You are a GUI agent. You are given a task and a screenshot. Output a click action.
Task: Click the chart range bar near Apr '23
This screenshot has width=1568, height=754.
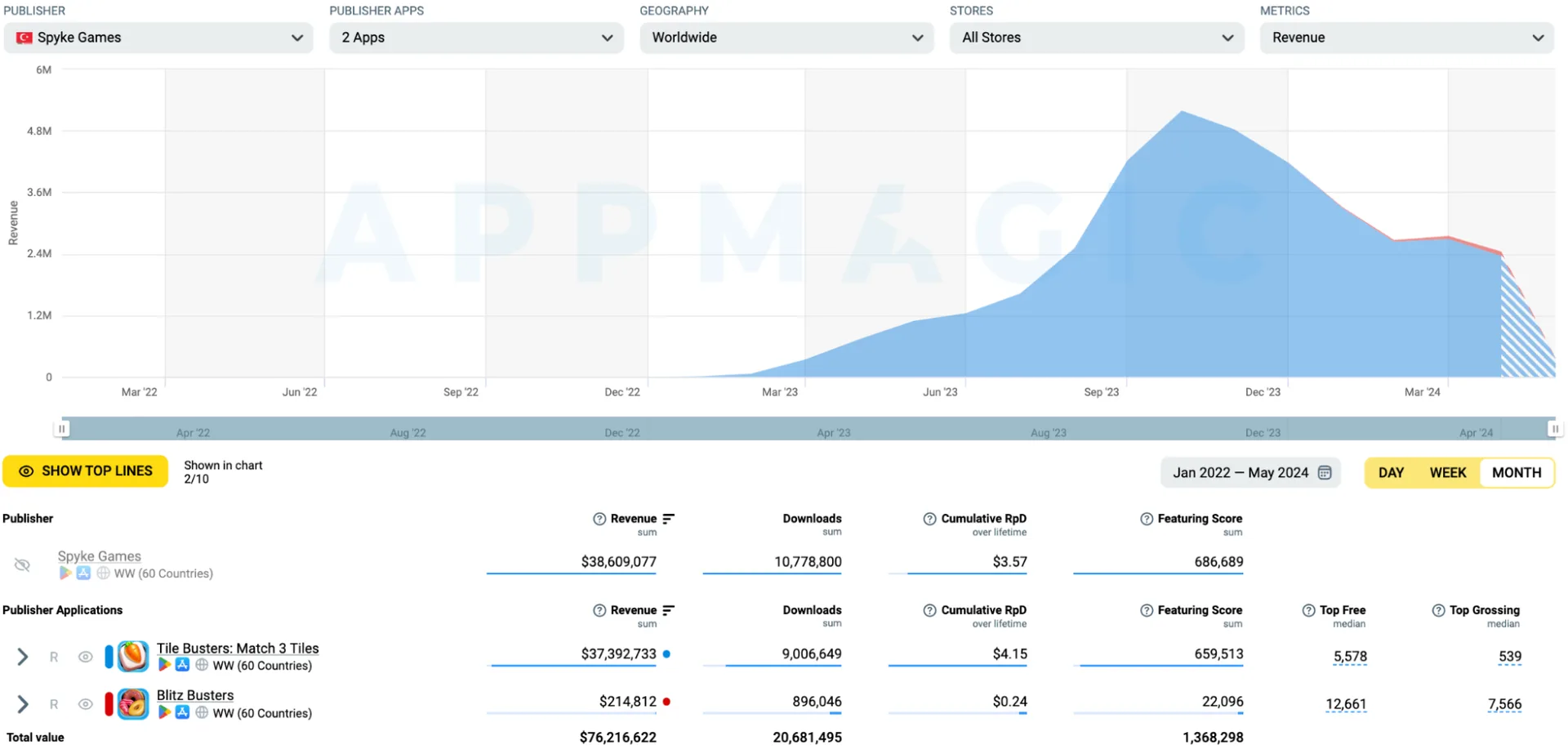point(834,432)
